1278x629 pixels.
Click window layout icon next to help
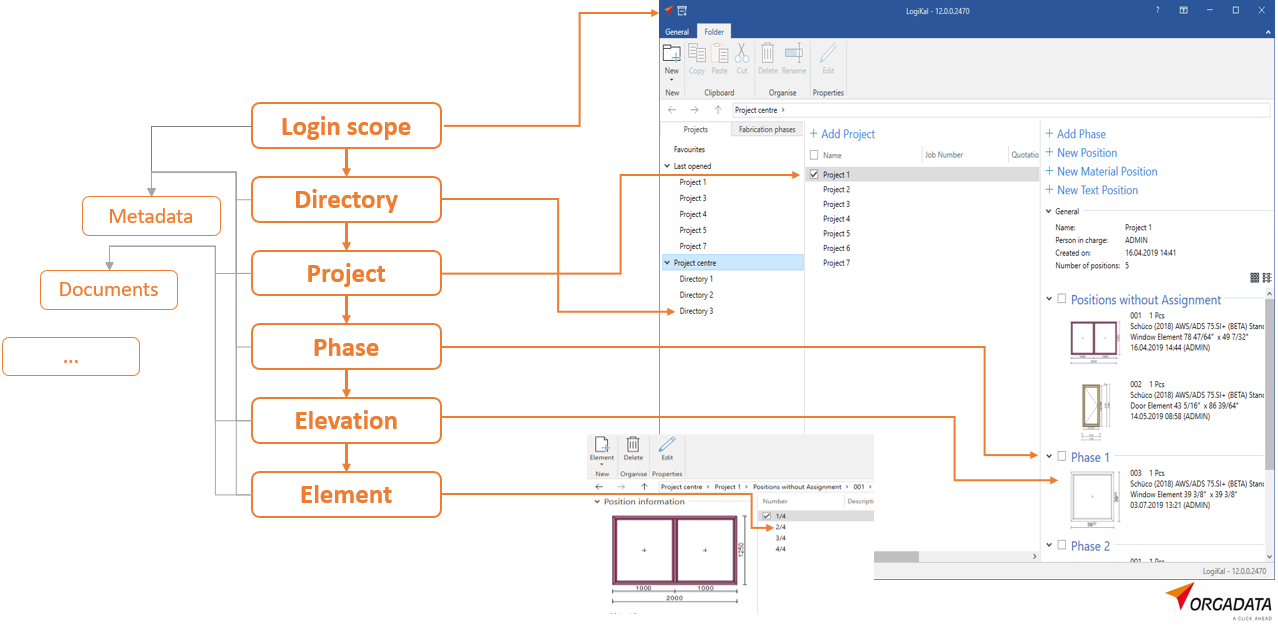point(1184,10)
